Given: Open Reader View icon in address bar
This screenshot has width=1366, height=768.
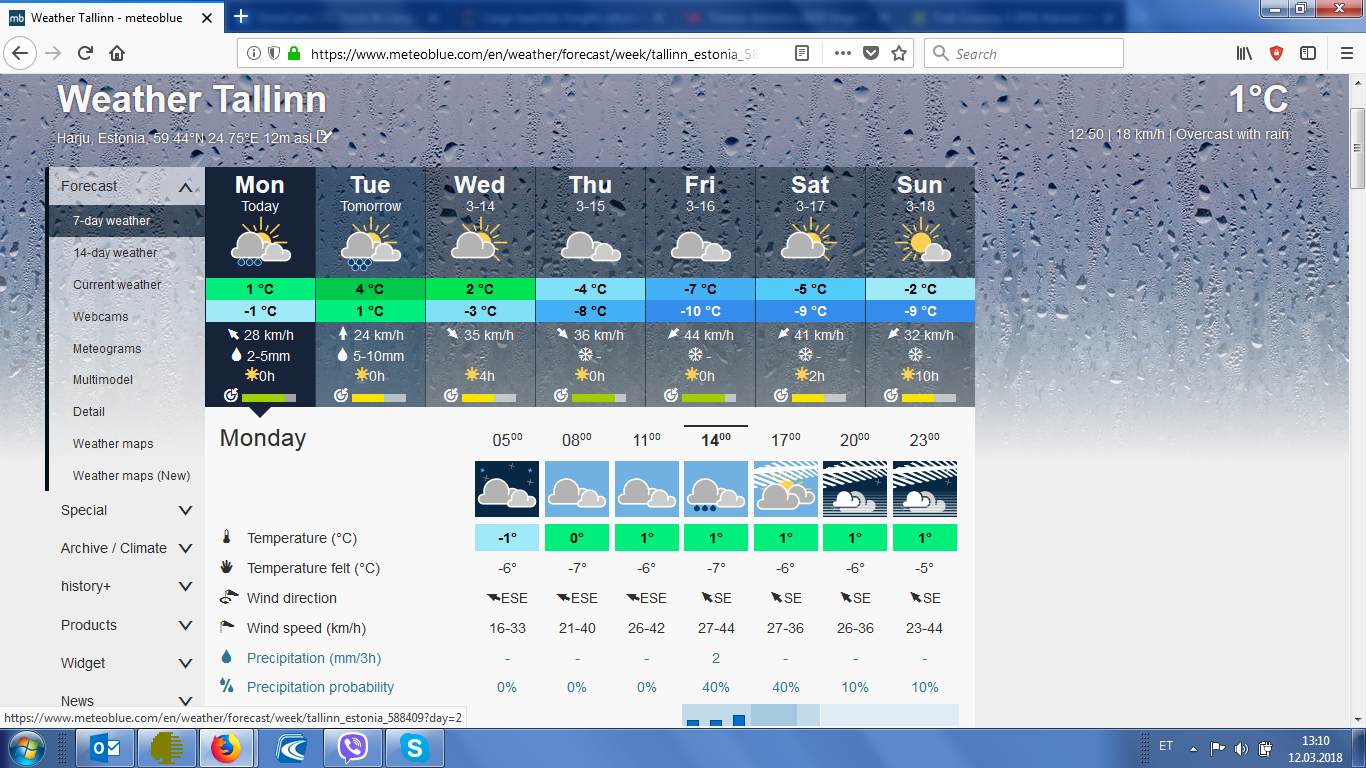Looking at the screenshot, I should 802,54.
